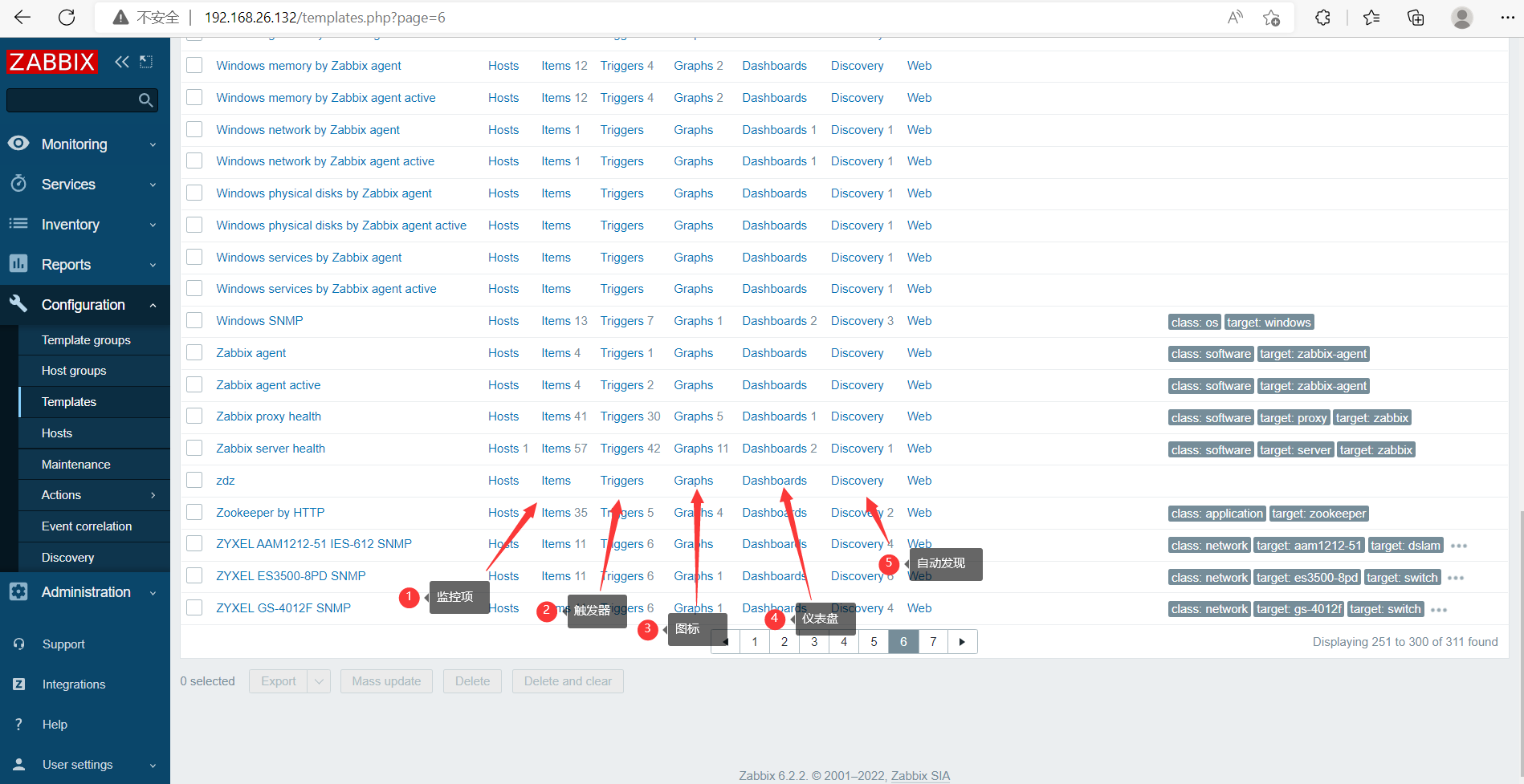Toggle sidebar kiosk/hide icon
Viewport: 1524px width, 784px height.
(x=146, y=62)
